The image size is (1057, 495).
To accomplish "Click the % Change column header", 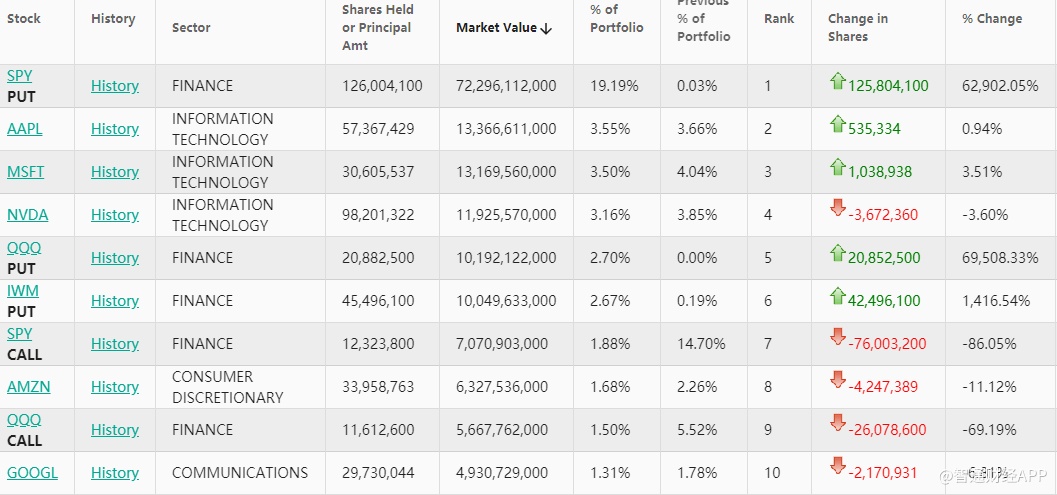I will 992,19.
